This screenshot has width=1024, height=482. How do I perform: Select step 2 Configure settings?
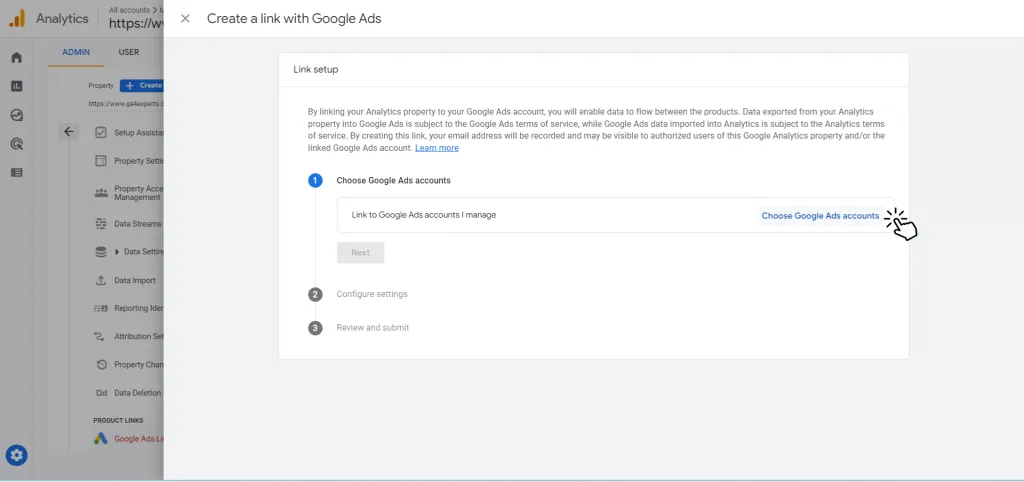click(372, 294)
